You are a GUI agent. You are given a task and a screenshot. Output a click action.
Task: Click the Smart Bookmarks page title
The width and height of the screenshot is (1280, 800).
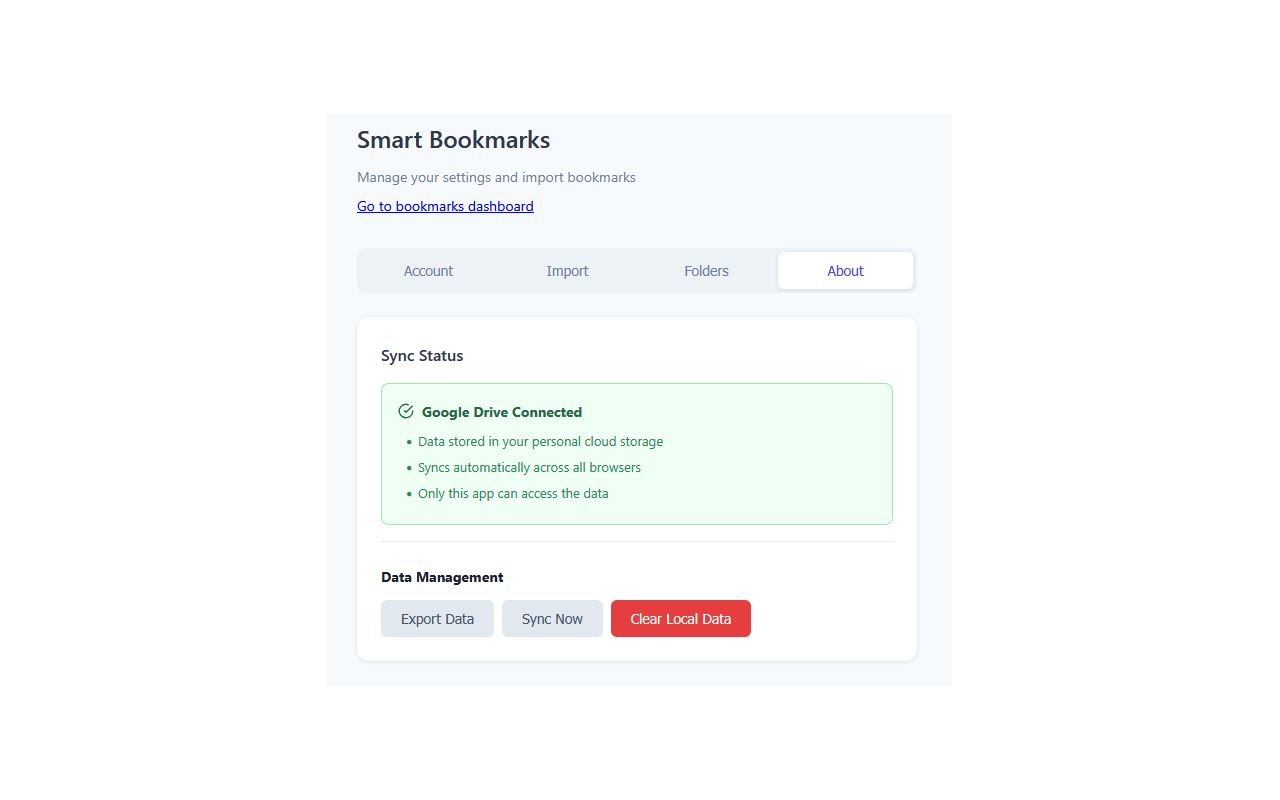click(453, 139)
